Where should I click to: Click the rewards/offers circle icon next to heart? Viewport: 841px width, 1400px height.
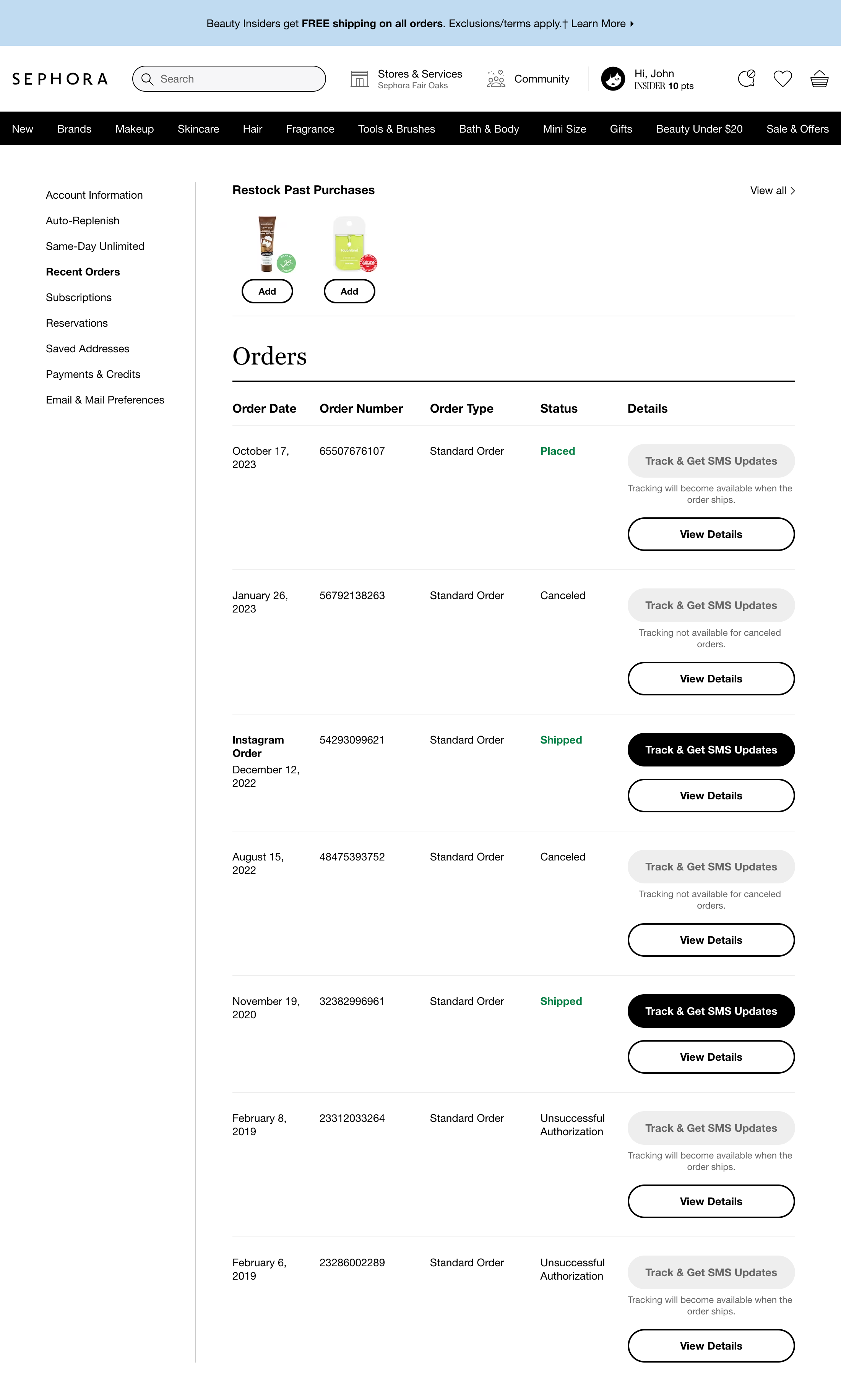(x=747, y=79)
